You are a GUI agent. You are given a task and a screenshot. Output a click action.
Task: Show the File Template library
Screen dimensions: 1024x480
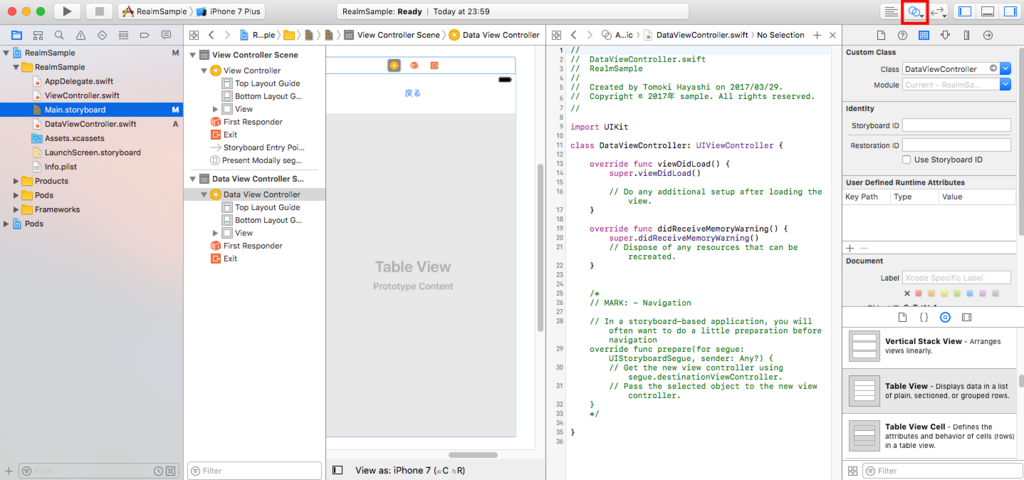point(903,317)
